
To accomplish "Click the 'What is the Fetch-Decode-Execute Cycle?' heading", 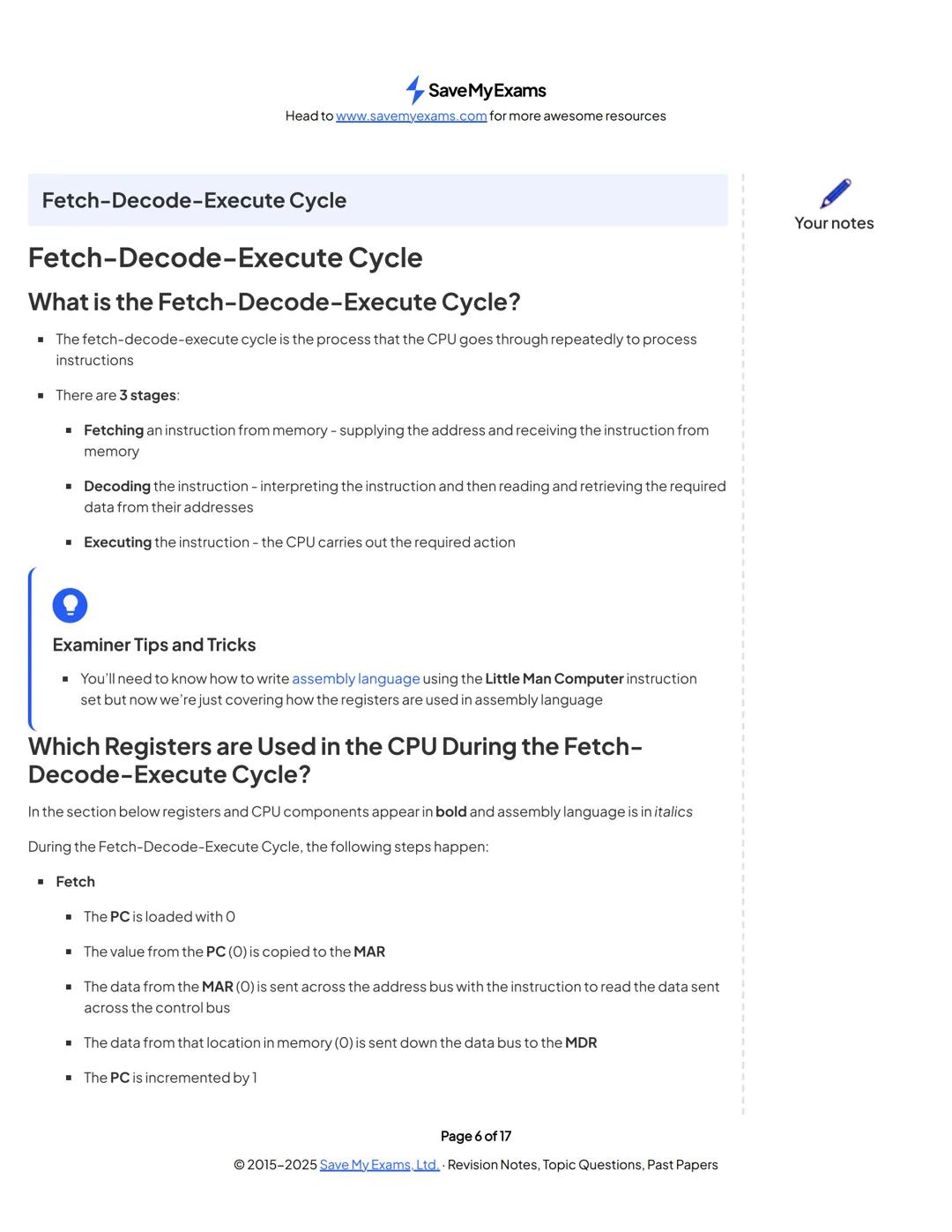I will click(274, 302).
